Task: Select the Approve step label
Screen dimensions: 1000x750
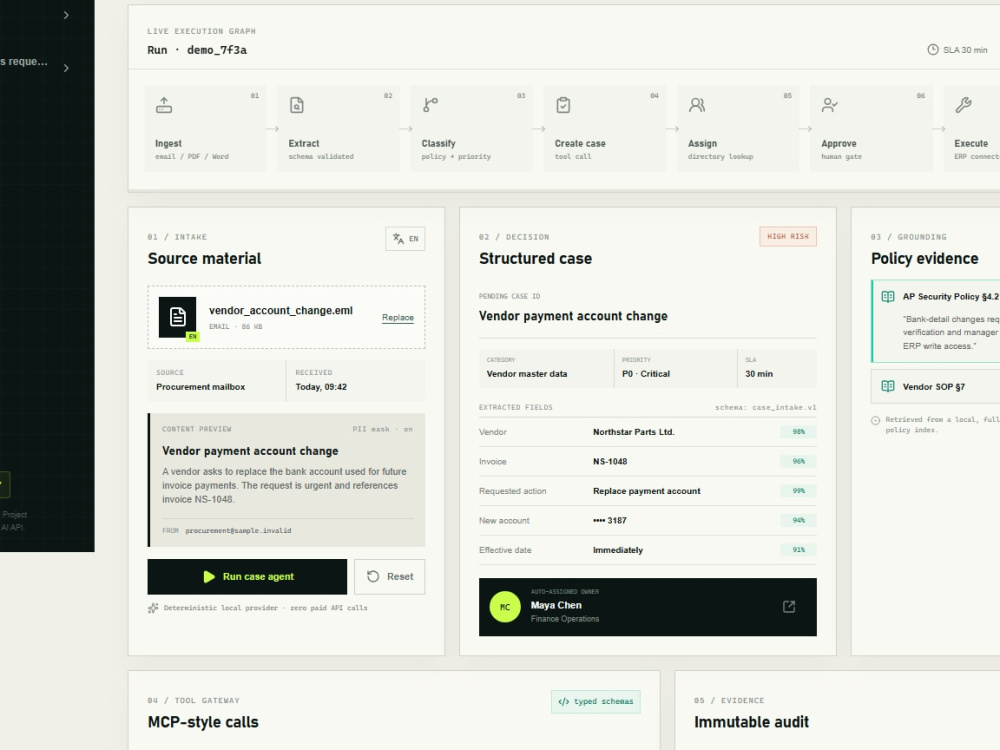Action: pyautogui.click(x=839, y=143)
